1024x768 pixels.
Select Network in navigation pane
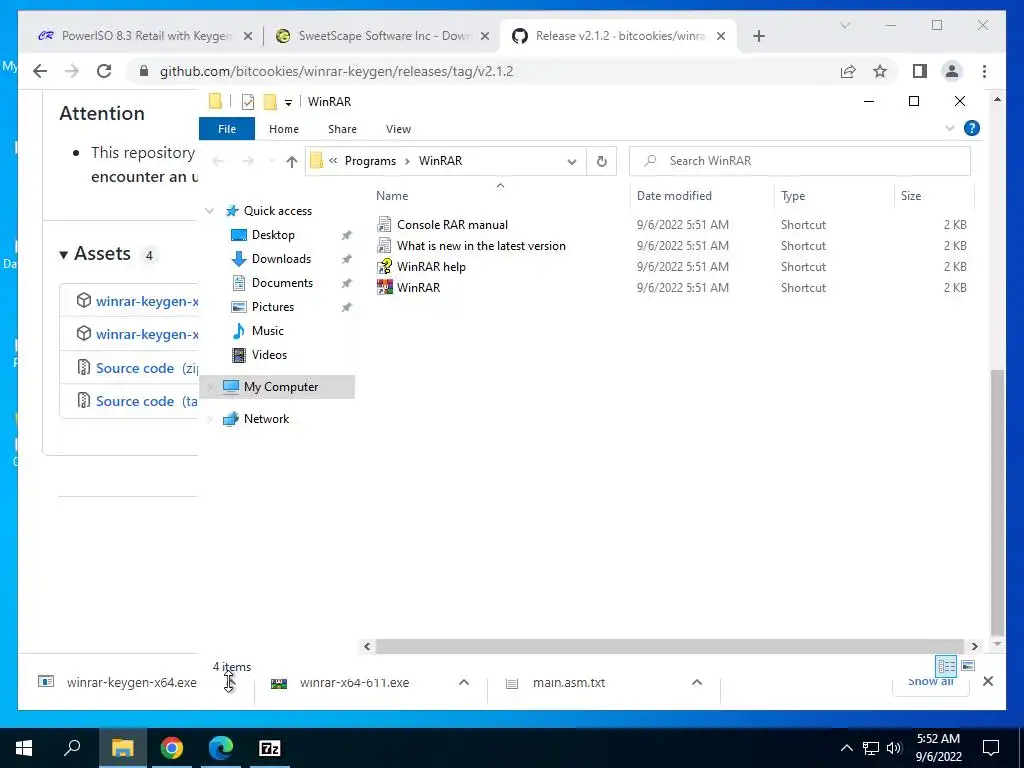click(x=266, y=419)
